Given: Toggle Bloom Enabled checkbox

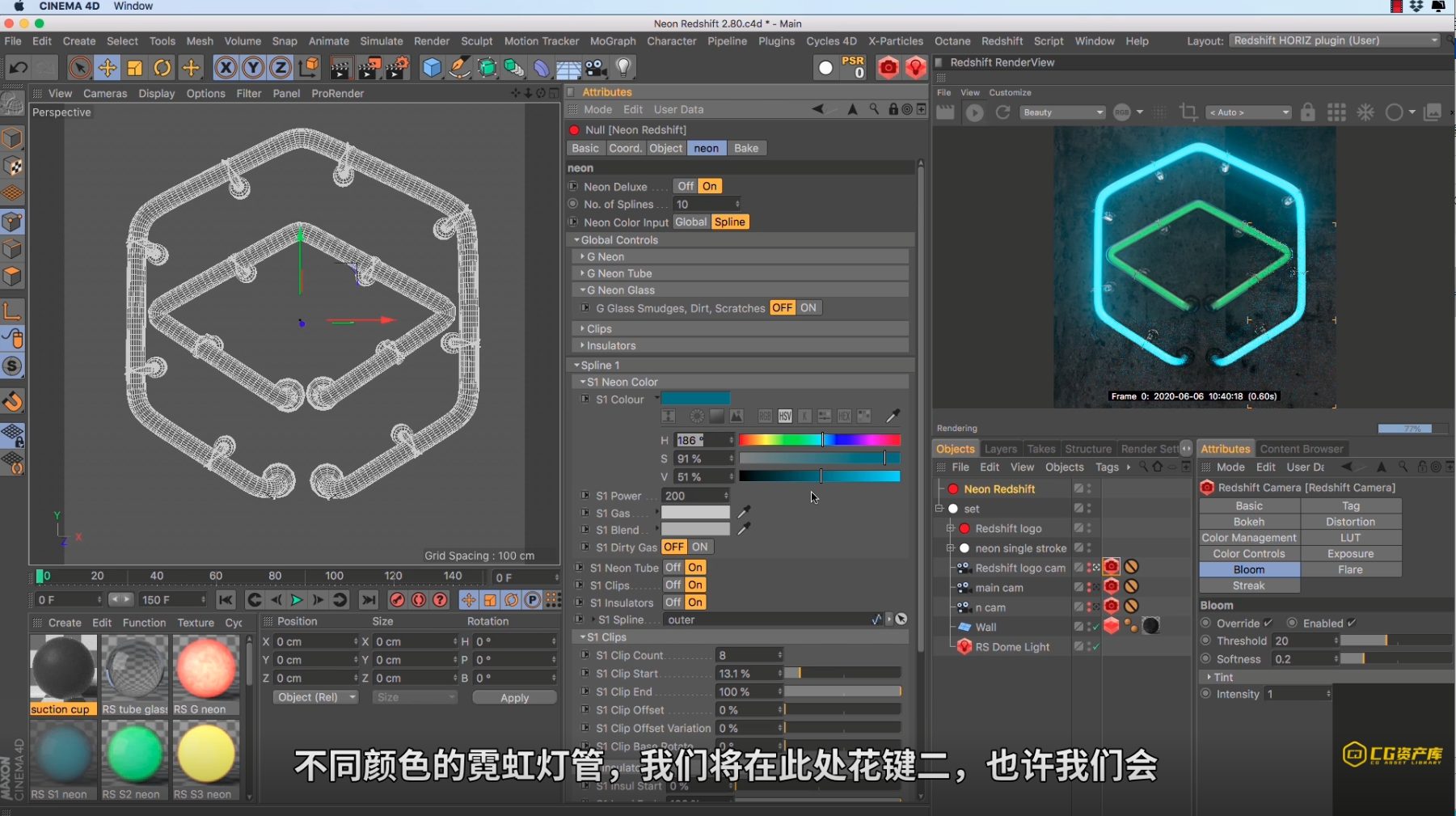Looking at the screenshot, I should pos(1352,623).
